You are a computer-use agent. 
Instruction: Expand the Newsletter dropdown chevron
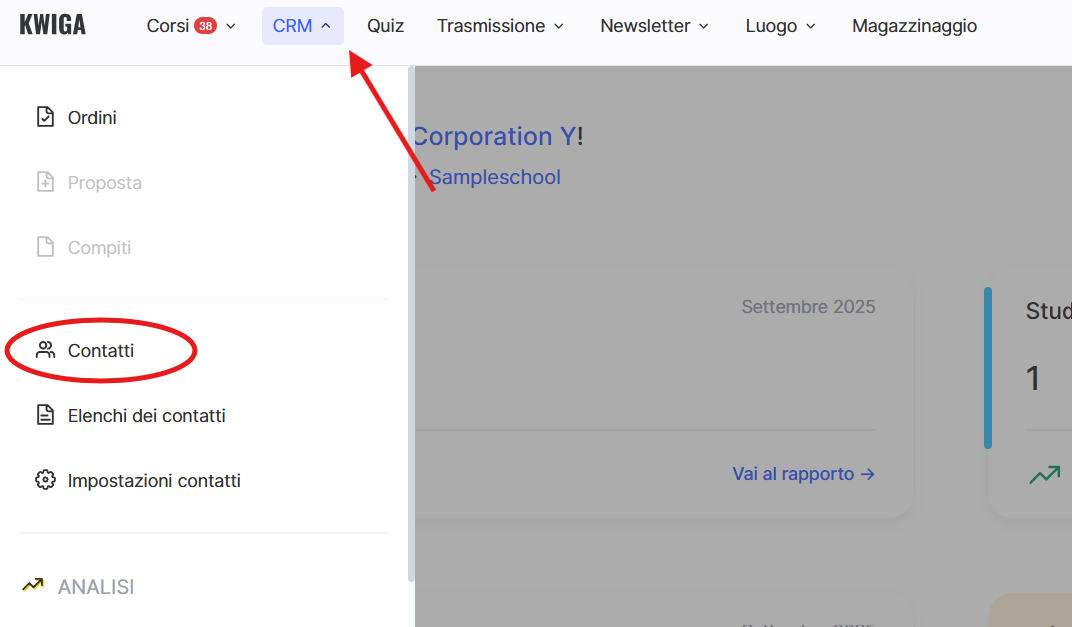pyautogui.click(x=704, y=26)
